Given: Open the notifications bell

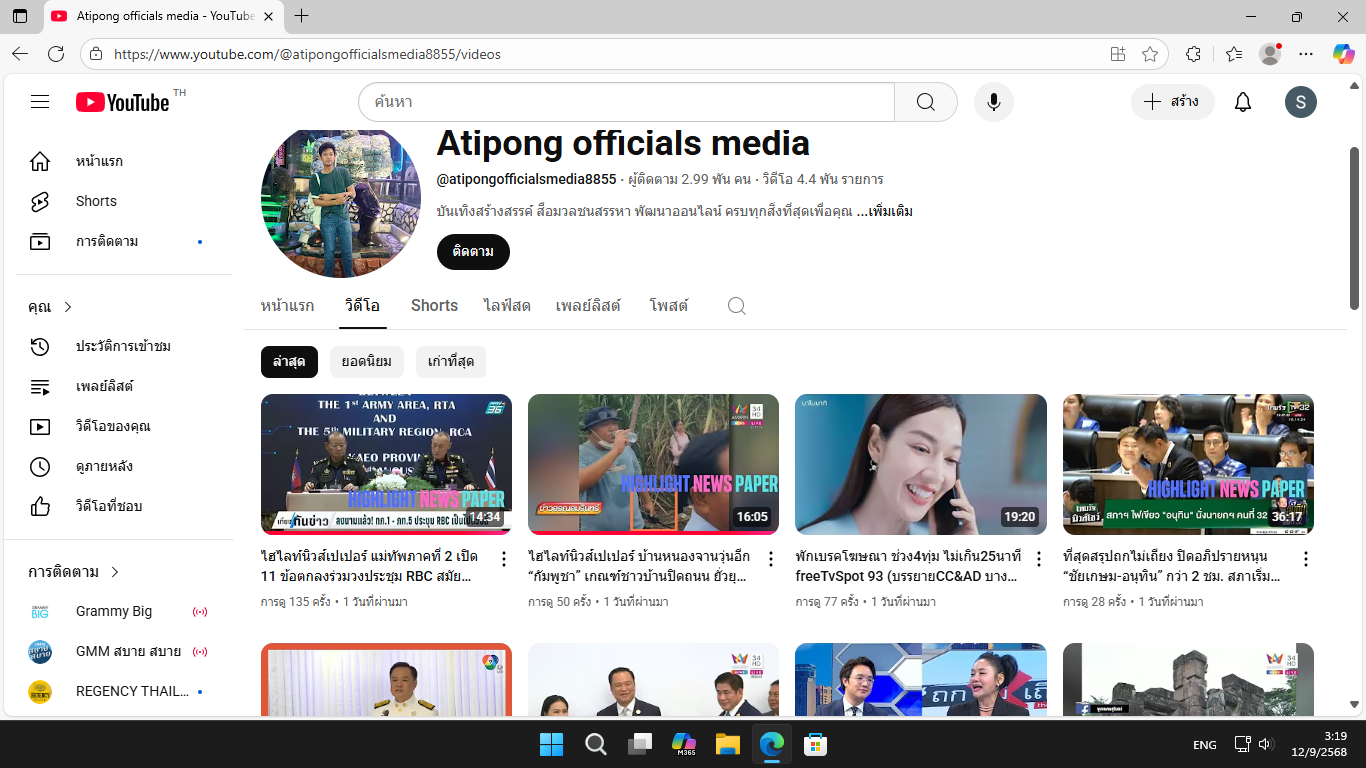Looking at the screenshot, I should (x=1243, y=102).
